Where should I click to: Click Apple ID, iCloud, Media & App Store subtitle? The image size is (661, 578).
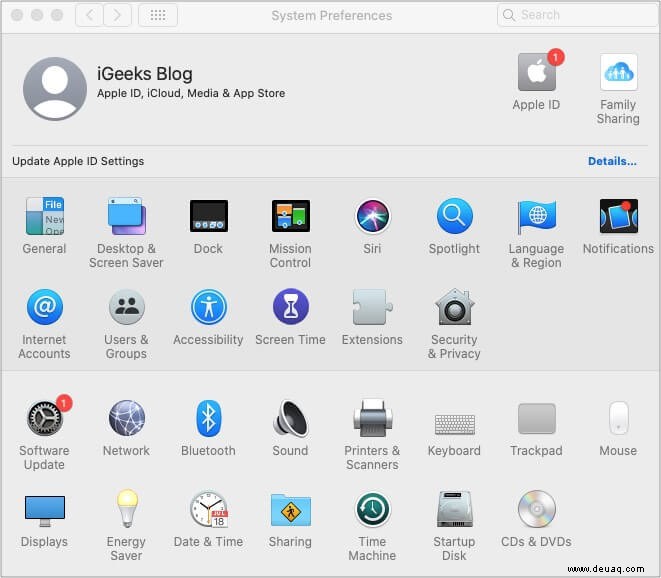coord(191,93)
